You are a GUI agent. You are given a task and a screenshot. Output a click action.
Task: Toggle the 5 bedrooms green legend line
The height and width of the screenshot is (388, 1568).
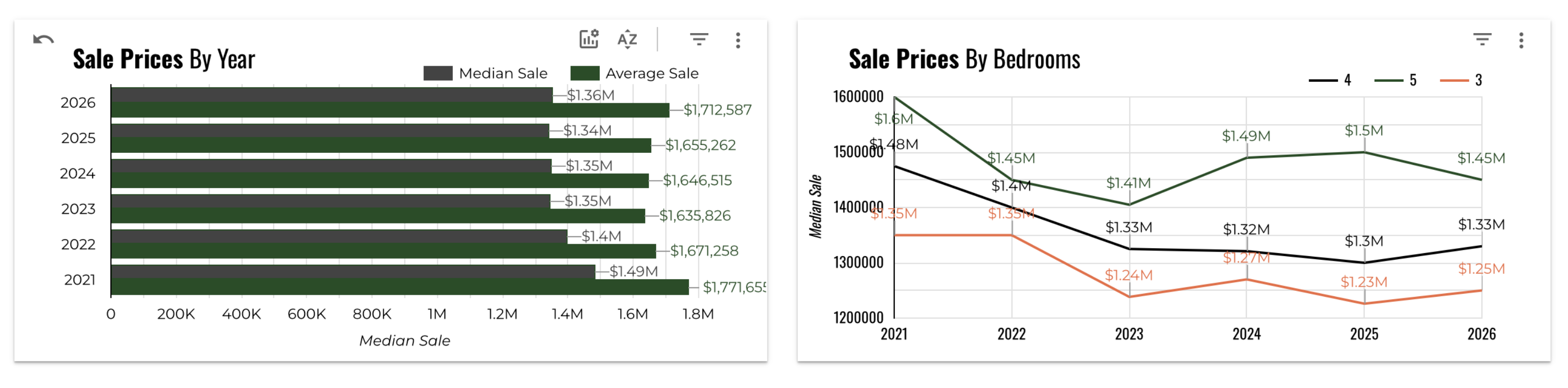1389,80
